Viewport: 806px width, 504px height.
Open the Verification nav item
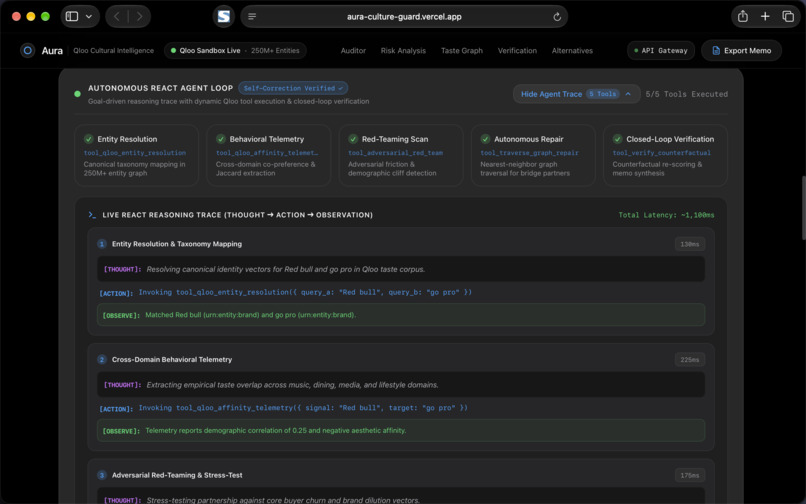point(517,50)
